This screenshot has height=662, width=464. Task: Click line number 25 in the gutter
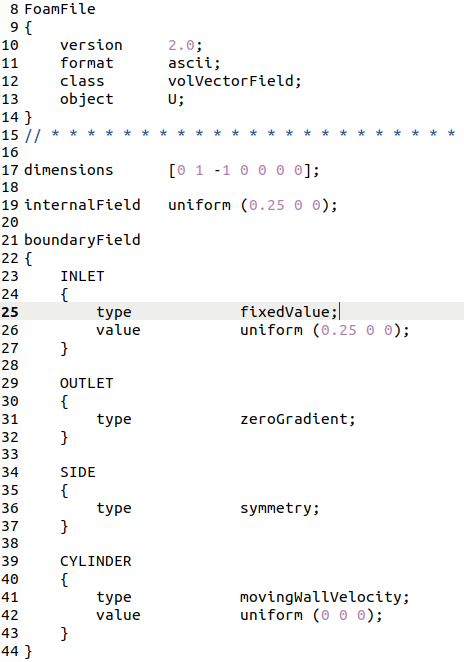10,312
